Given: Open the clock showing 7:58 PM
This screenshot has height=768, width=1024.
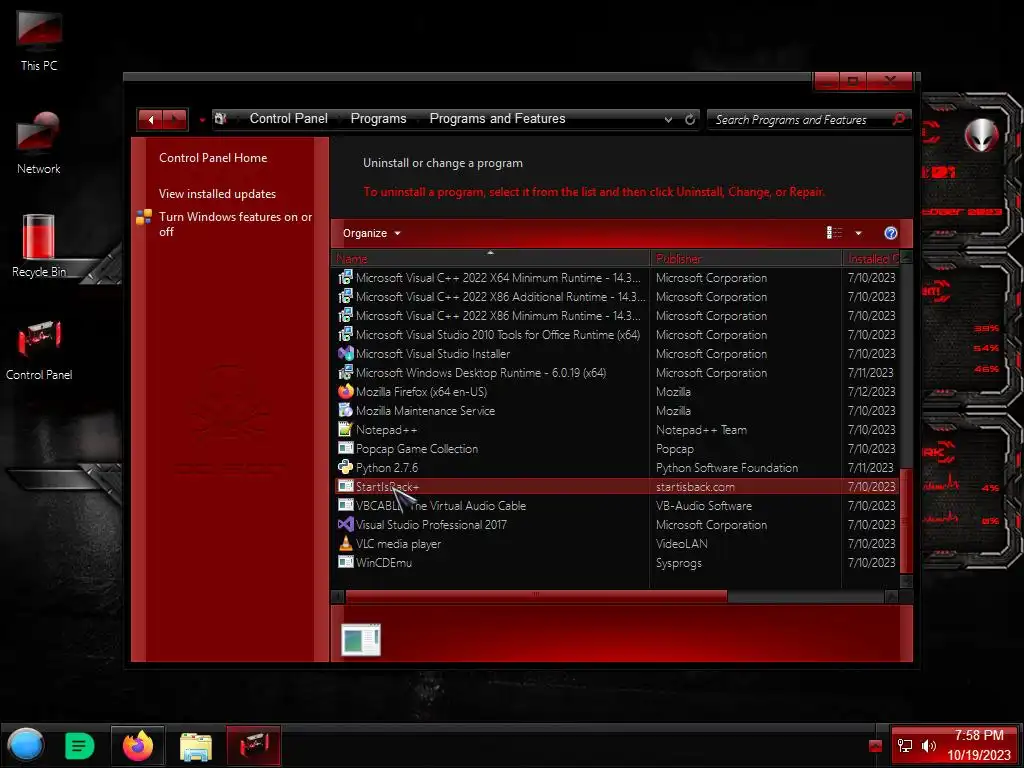Looking at the screenshot, I should point(979,745).
